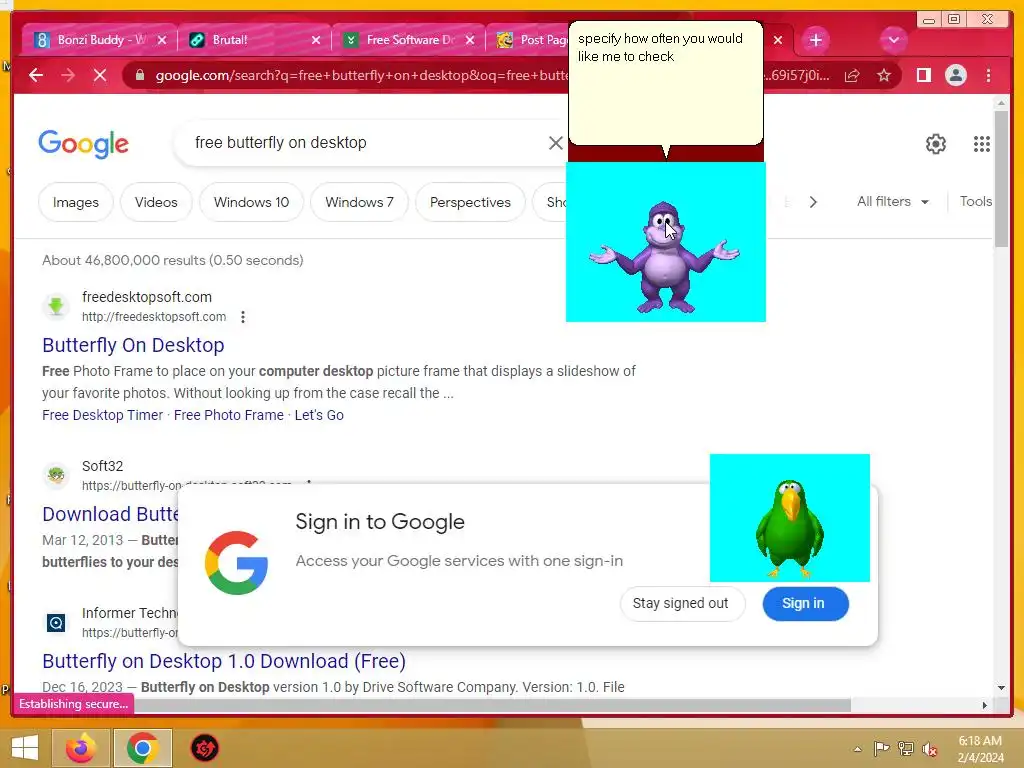
Task: Click the purple Bonzi Buddy gorilla
Action: pos(664,257)
